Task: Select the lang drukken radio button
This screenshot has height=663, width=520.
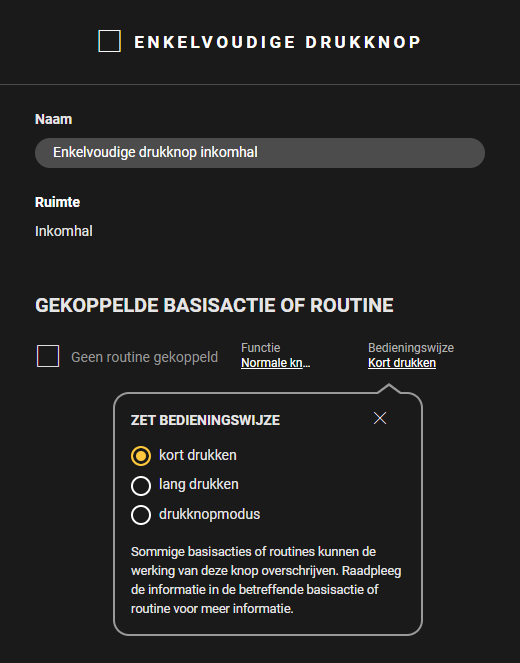Action: pos(141,485)
